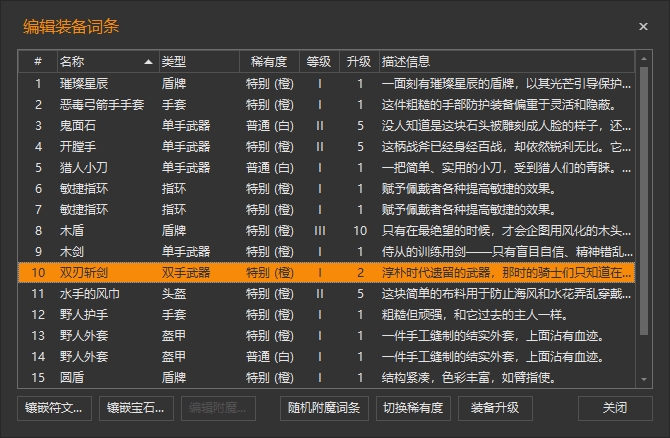This screenshot has width=670, height=438.
Task: Select the 猎人小刀 item
Action: click(x=84, y=168)
